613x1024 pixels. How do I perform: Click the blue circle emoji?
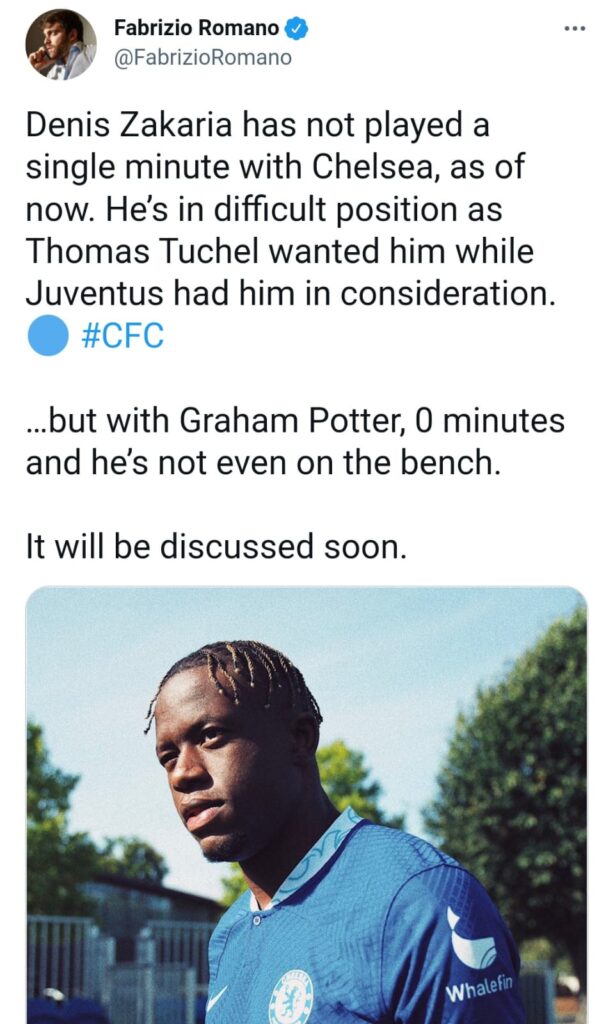point(47,336)
